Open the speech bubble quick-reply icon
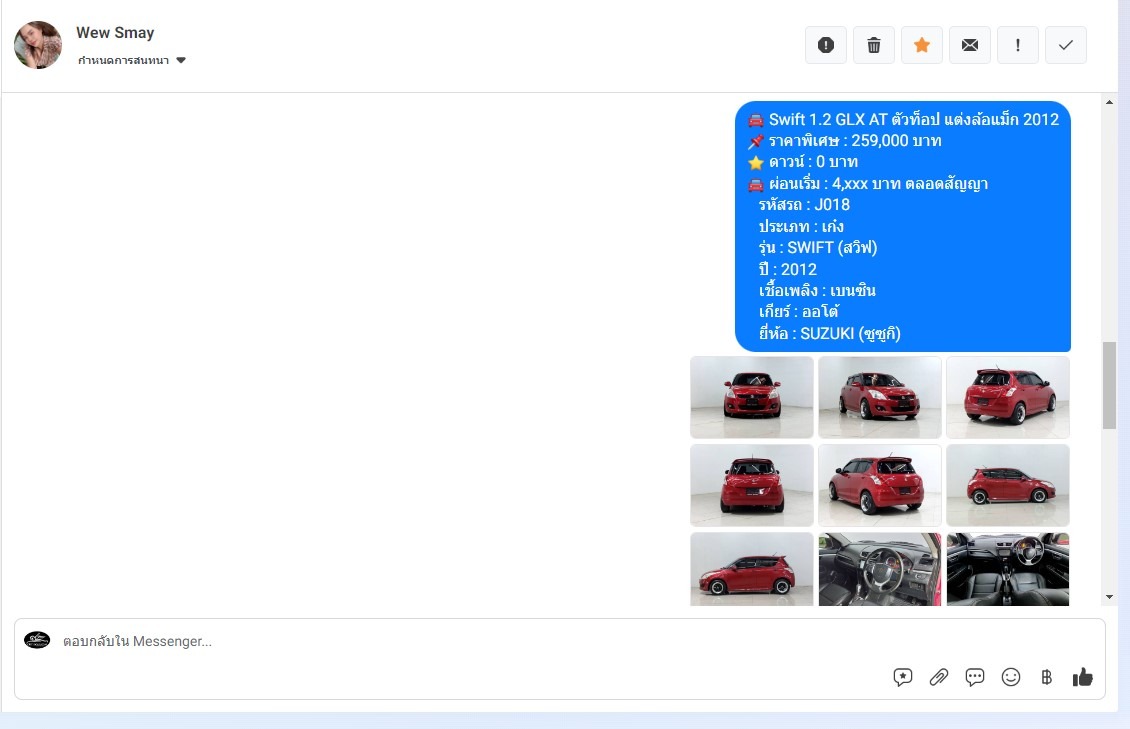1130x729 pixels. click(x=974, y=677)
